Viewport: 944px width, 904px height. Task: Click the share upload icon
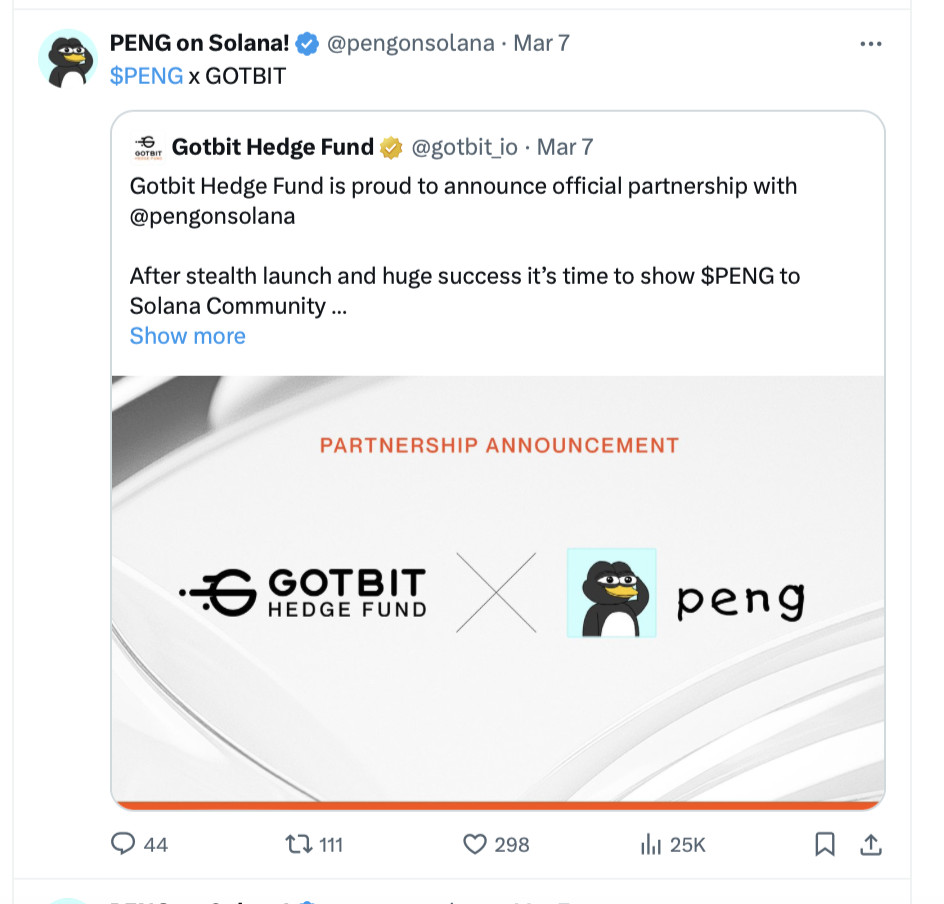871,844
